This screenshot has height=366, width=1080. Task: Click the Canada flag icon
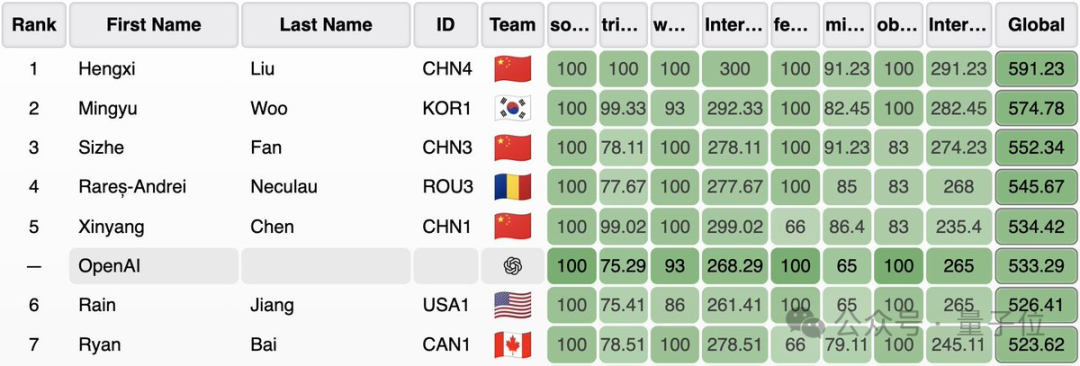513,345
